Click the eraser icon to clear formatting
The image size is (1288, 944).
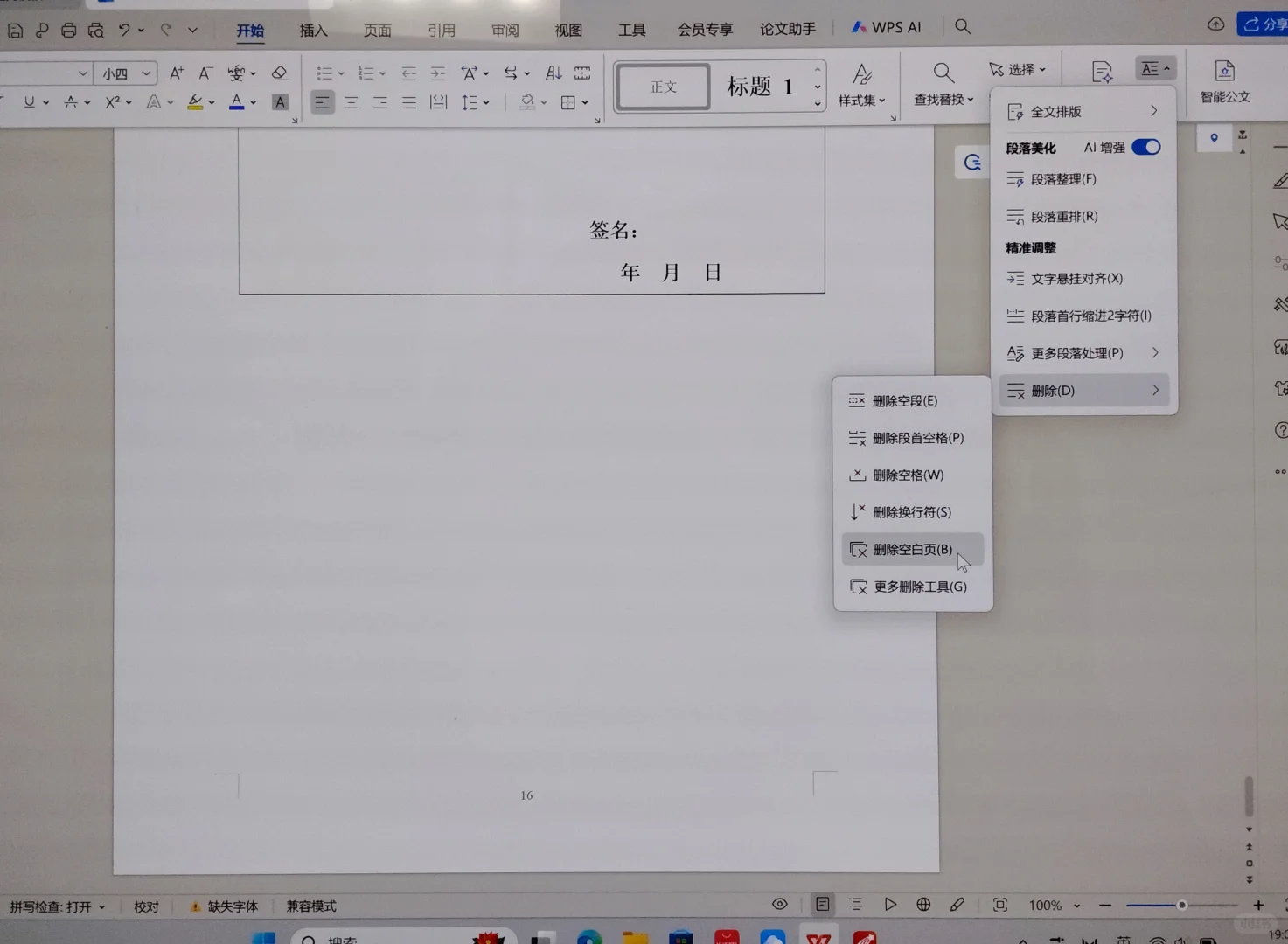[280, 73]
